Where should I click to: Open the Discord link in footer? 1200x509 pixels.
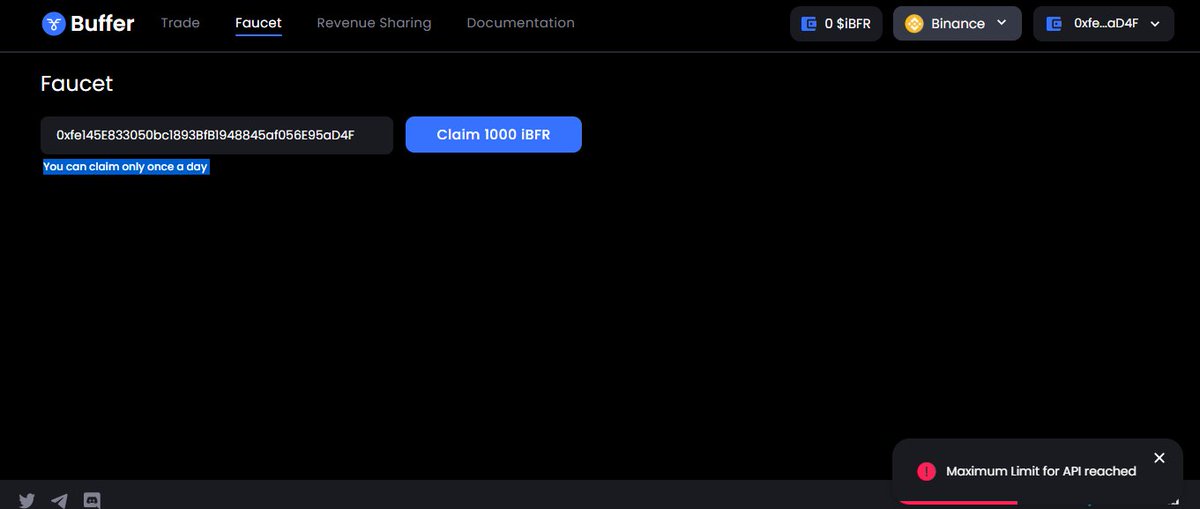92,500
